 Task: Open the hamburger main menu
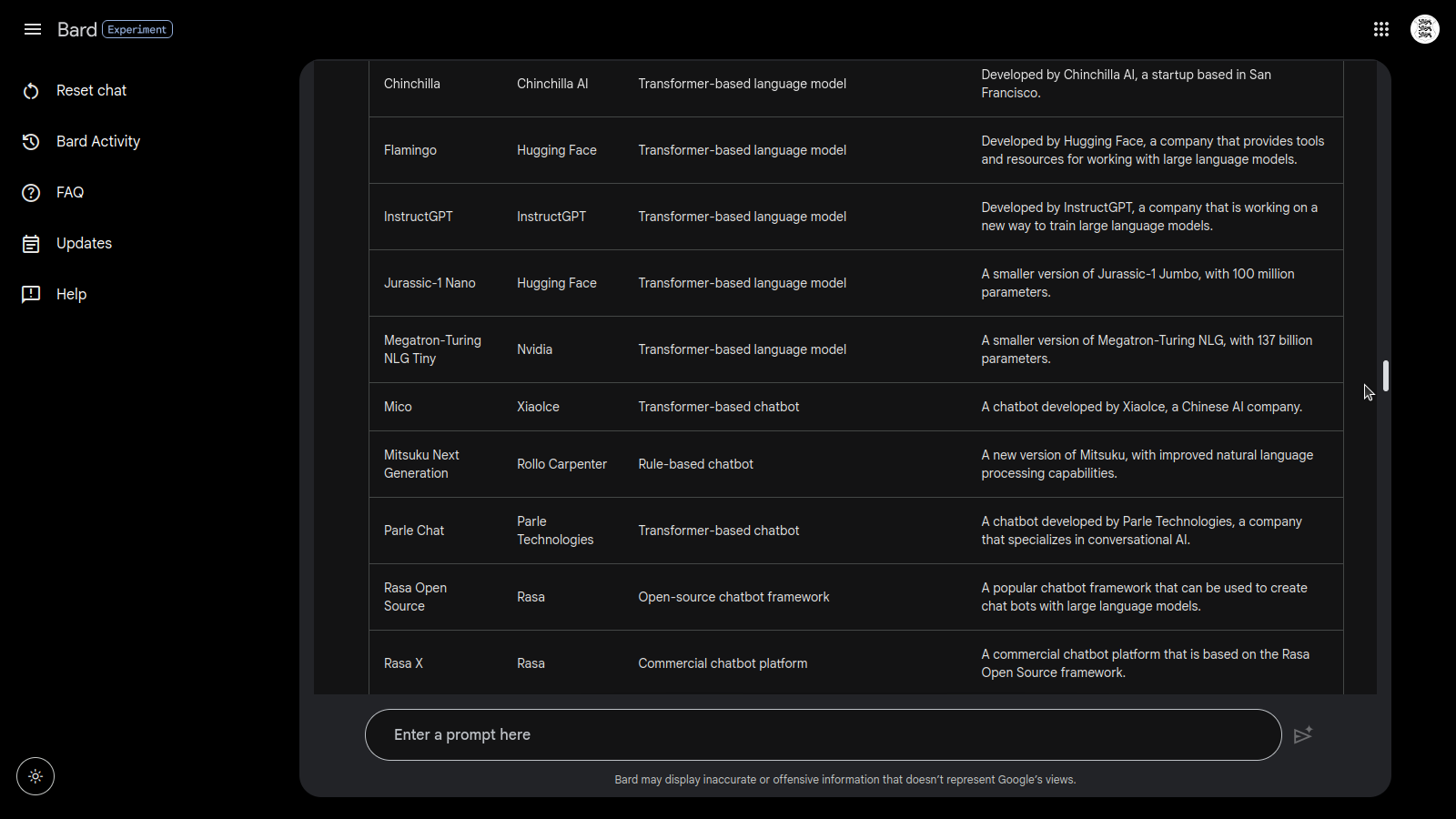click(33, 29)
